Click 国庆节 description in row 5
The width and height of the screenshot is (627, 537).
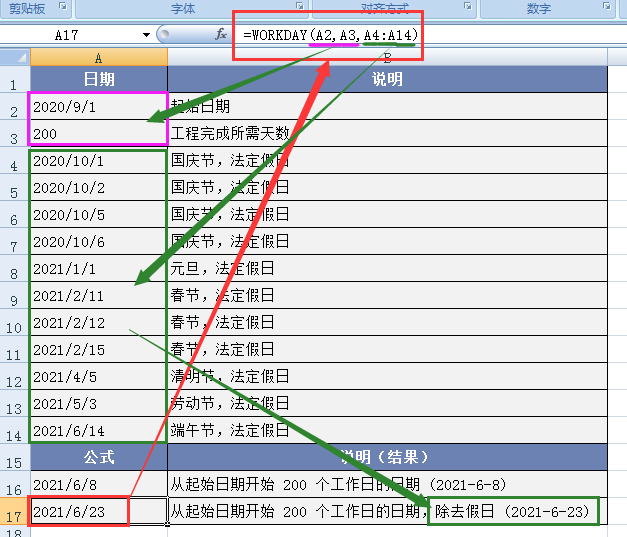[387, 187]
